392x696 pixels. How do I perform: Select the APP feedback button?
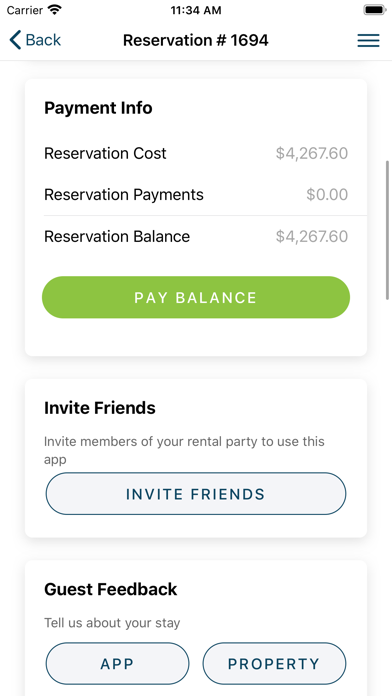pyautogui.click(x=117, y=664)
